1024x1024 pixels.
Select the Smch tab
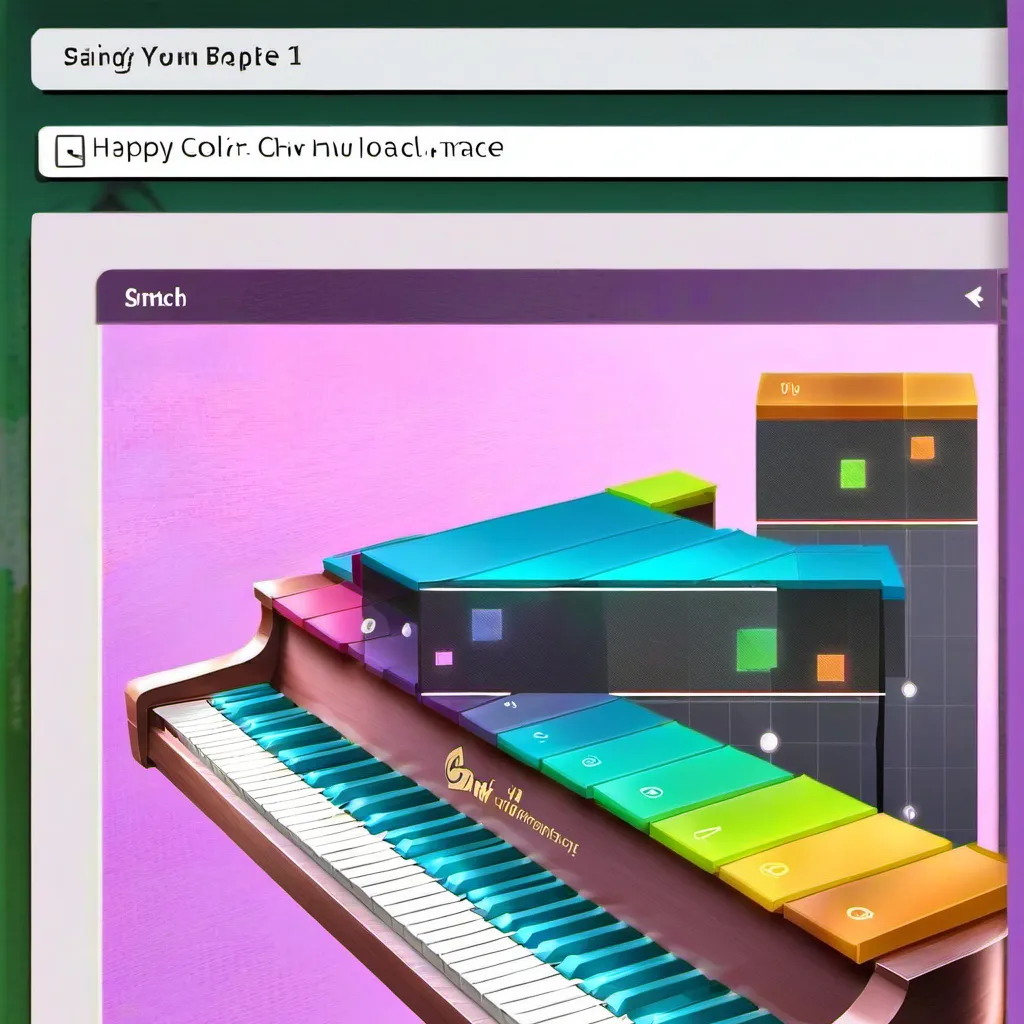point(155,297)
